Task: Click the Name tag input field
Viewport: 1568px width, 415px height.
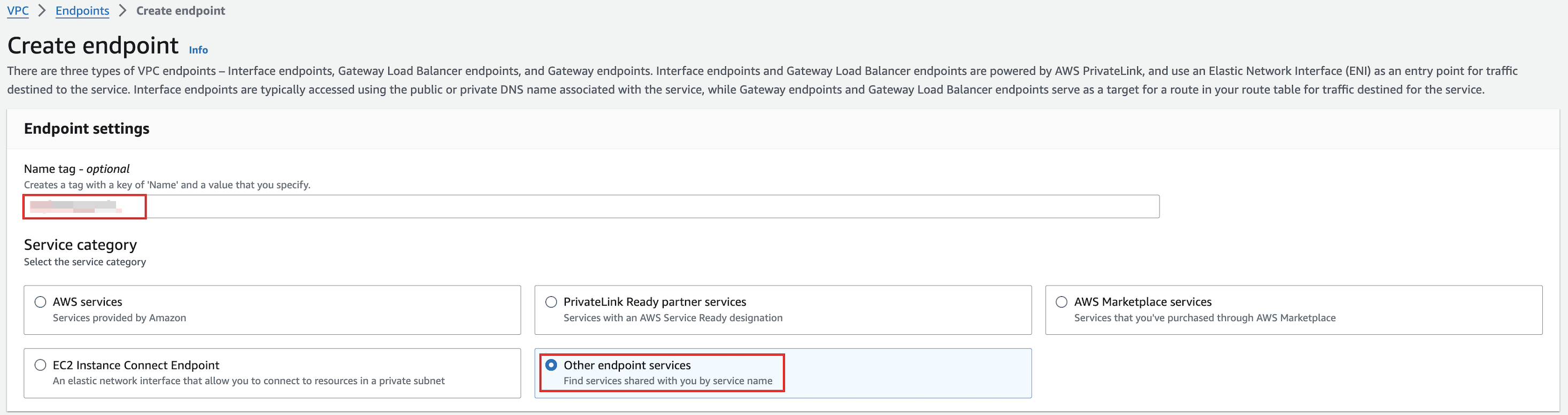Action: pyautogui.click(x=591, y=206)
